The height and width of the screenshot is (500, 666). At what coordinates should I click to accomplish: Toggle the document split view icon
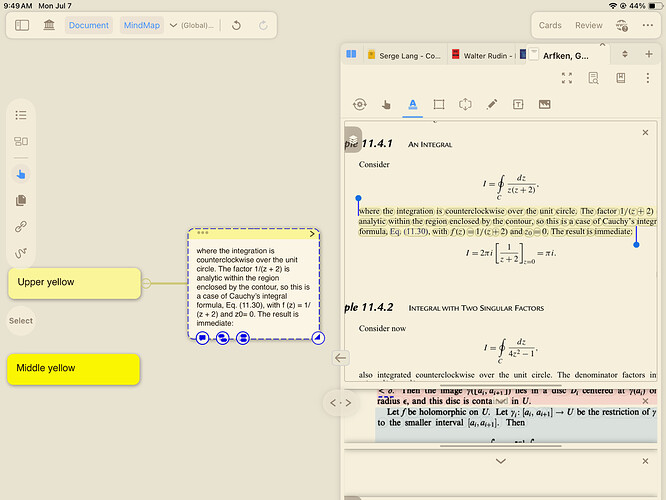pyautogui.click(x=351, y=54)
